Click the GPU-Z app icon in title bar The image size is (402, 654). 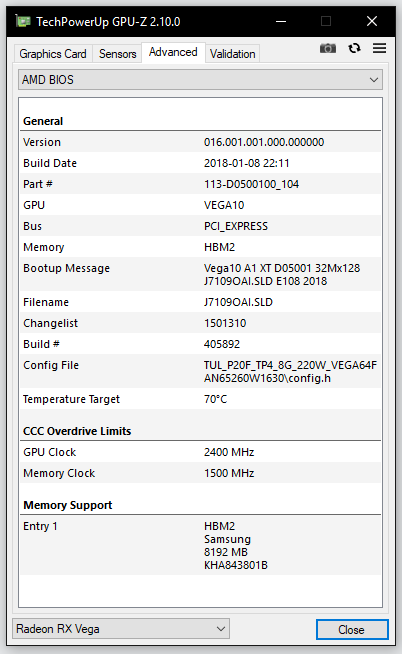(23, 21)
